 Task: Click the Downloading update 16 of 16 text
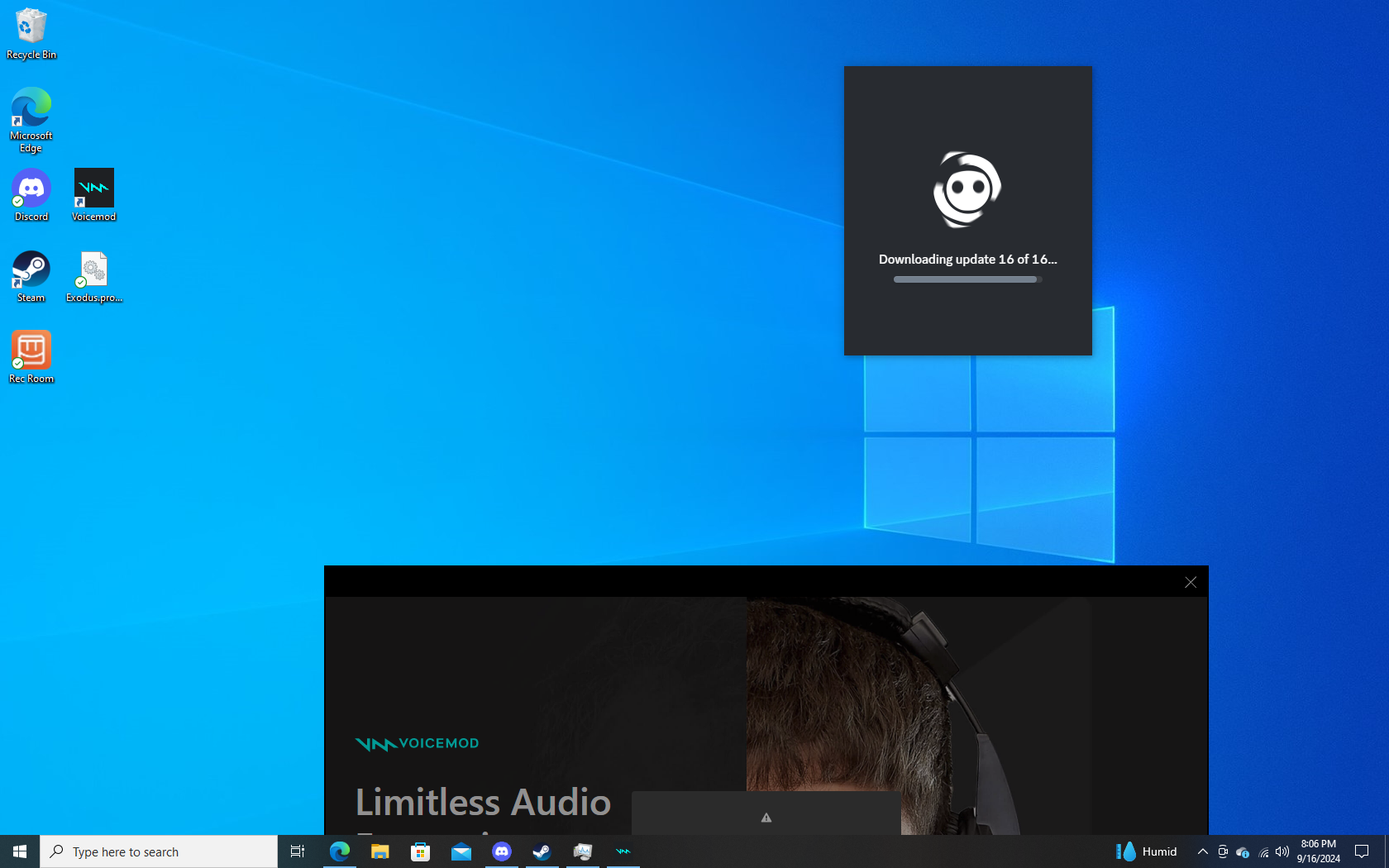coord(967,259)
